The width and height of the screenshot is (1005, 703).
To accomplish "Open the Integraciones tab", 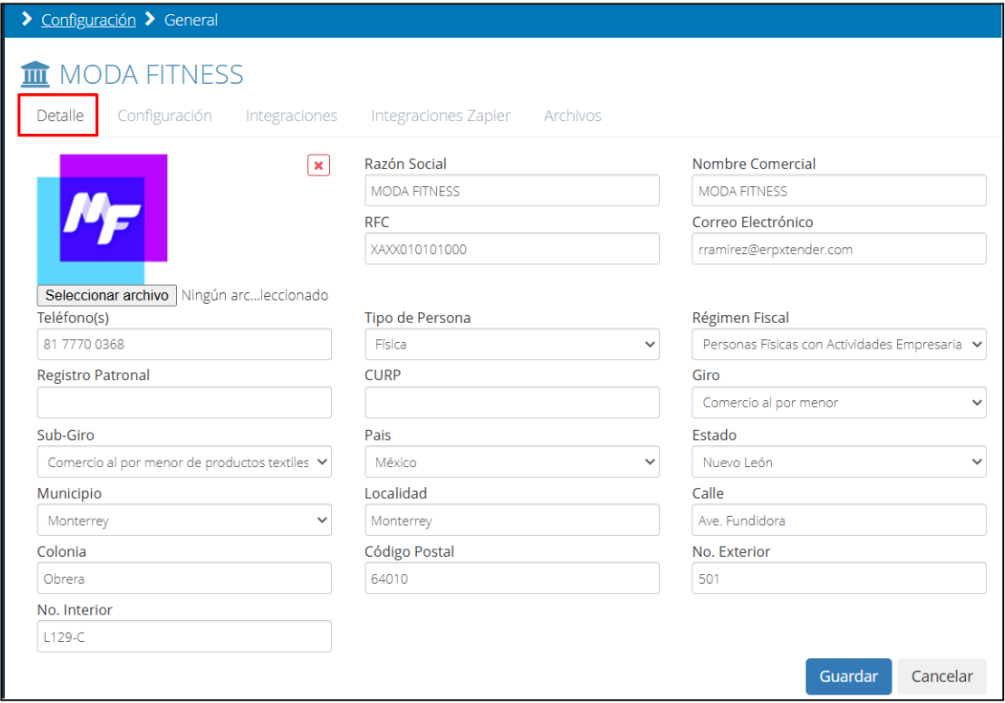I will click(x=292, y=115).
